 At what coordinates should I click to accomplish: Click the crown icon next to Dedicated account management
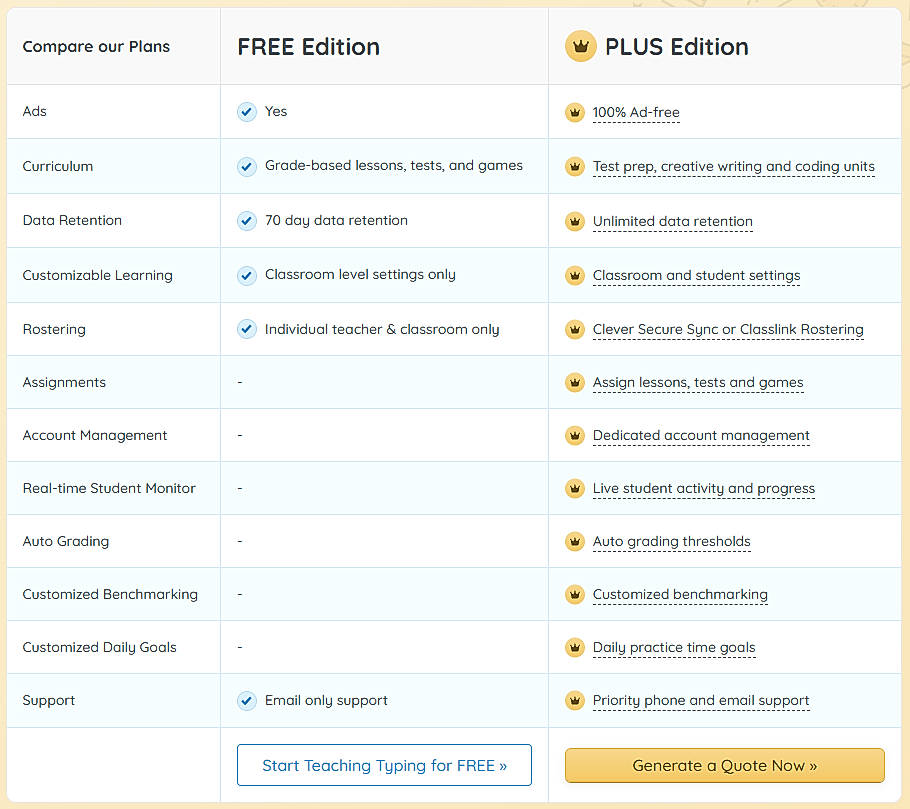tap(575, 435)
